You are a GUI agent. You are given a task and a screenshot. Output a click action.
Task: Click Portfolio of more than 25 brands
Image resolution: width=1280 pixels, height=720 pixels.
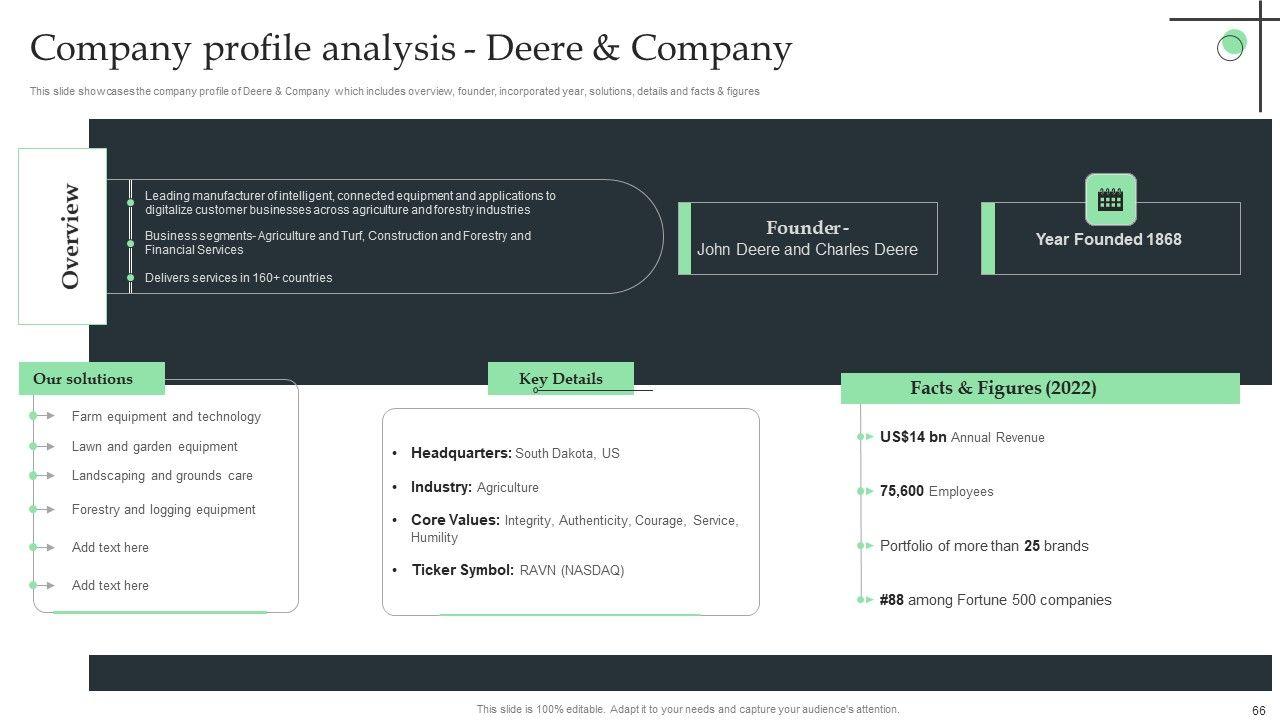984,546
